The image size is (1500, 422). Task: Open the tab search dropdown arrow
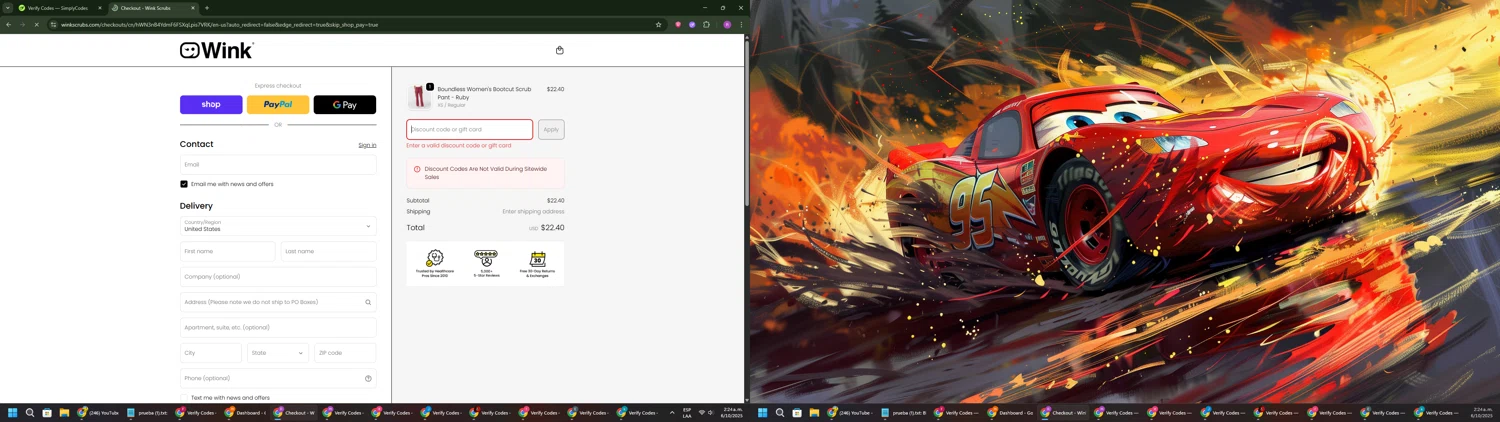point(8,8)
